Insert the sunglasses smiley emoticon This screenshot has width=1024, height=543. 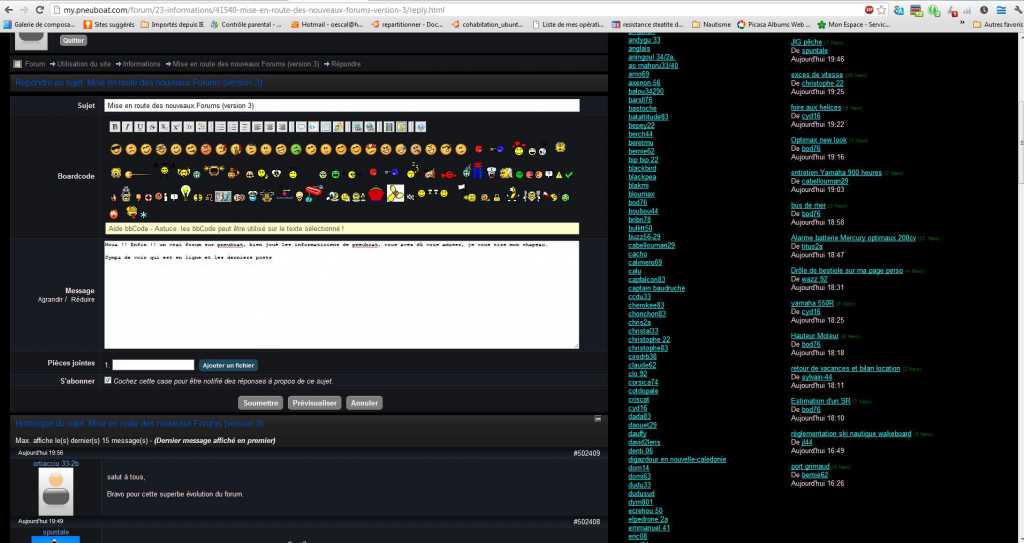point(116,150)
